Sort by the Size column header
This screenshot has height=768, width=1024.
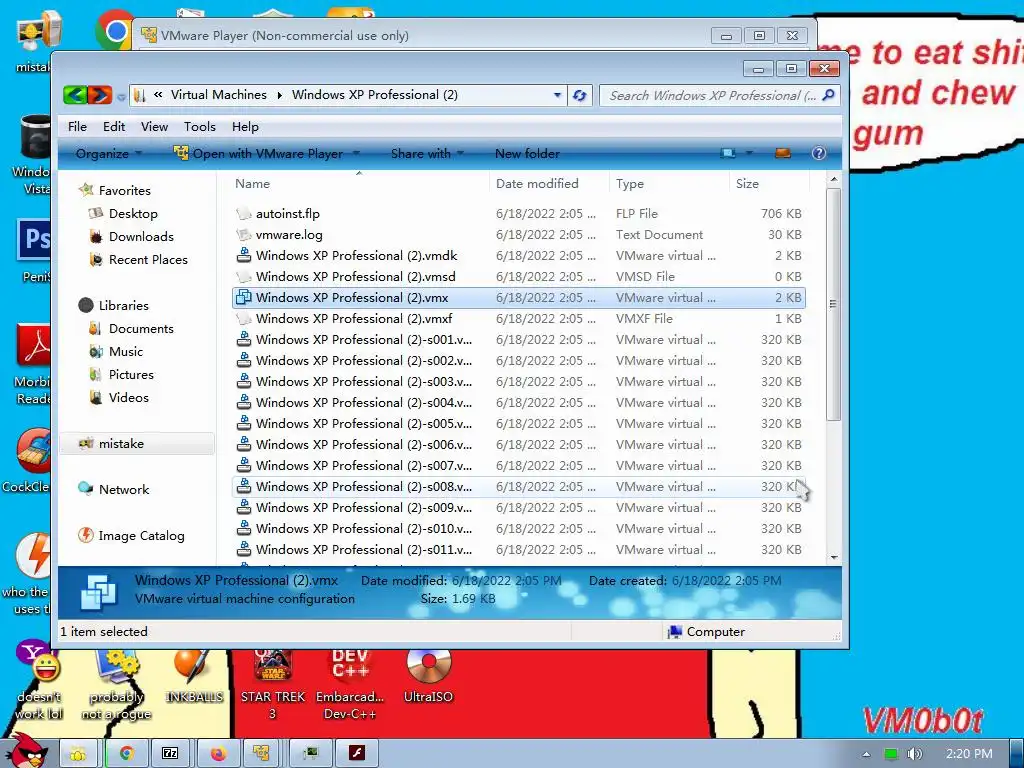[769, 184]
